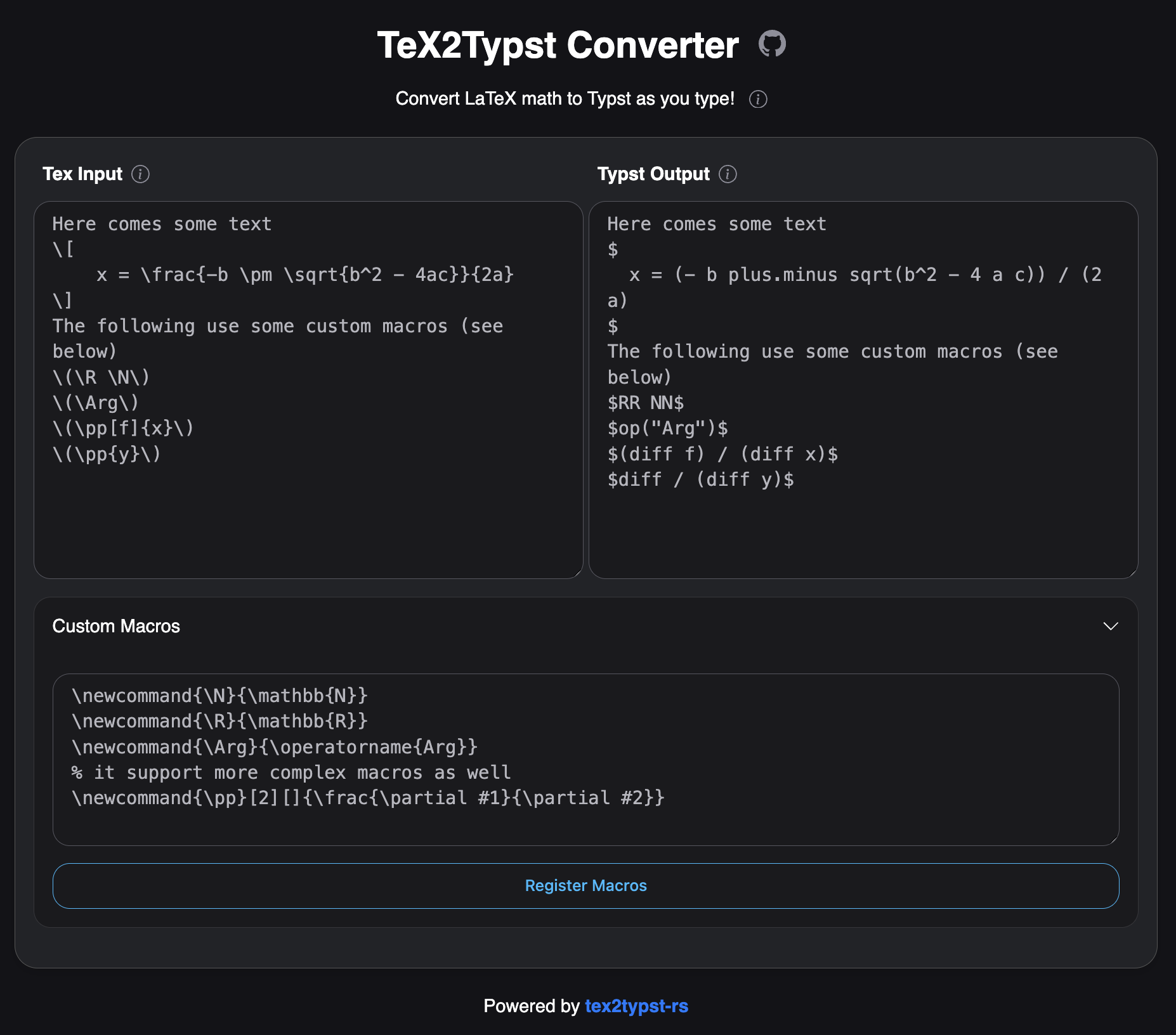Click the $diff / (diff y)$ output line
Viewport: 1176px width, 1035px height.
pos(701,479)
